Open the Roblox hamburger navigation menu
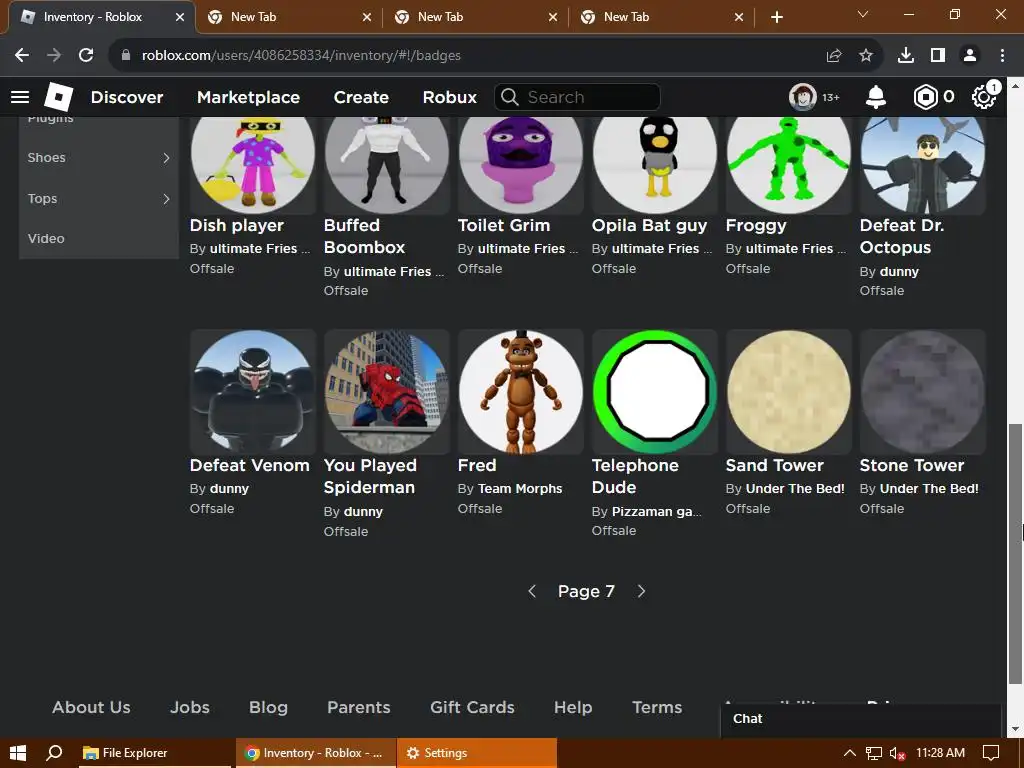 click(20, 97)
